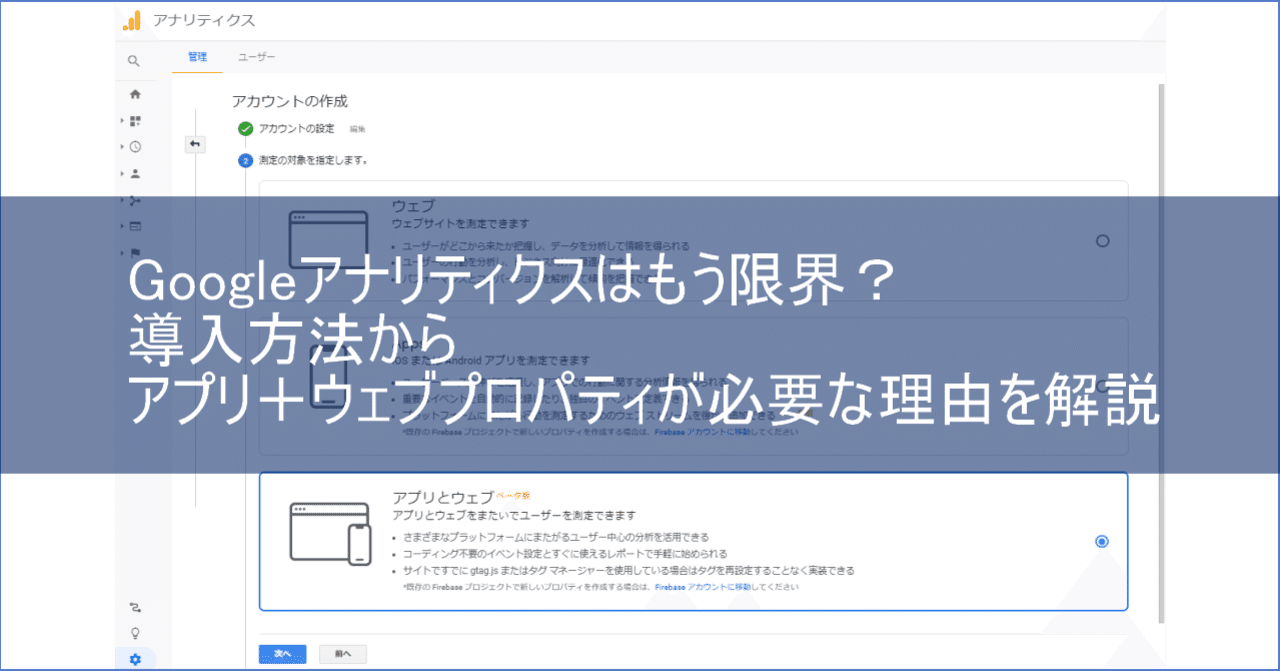Click the Analytics bar-chart logo

click(131, 21)
